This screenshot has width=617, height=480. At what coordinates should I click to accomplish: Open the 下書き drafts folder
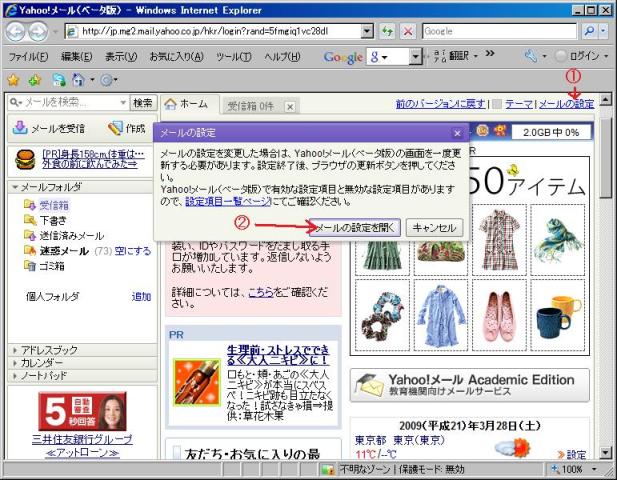click(53, 220)
